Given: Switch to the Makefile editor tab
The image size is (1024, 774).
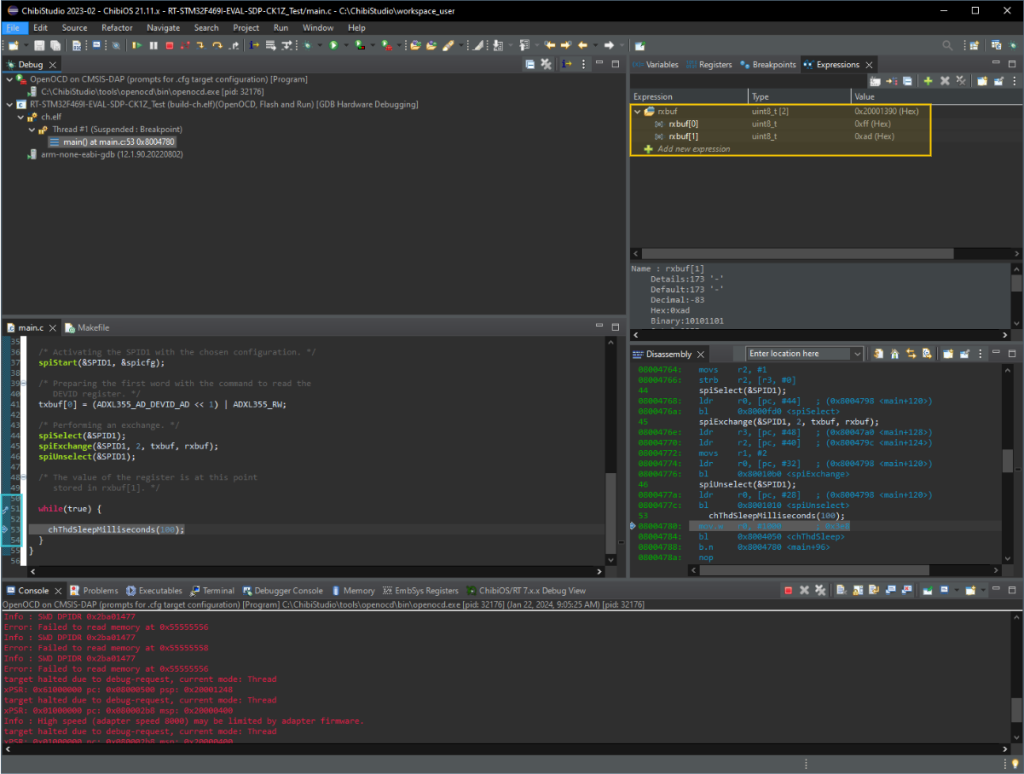Looking at the screenshot, I should 88,328.
